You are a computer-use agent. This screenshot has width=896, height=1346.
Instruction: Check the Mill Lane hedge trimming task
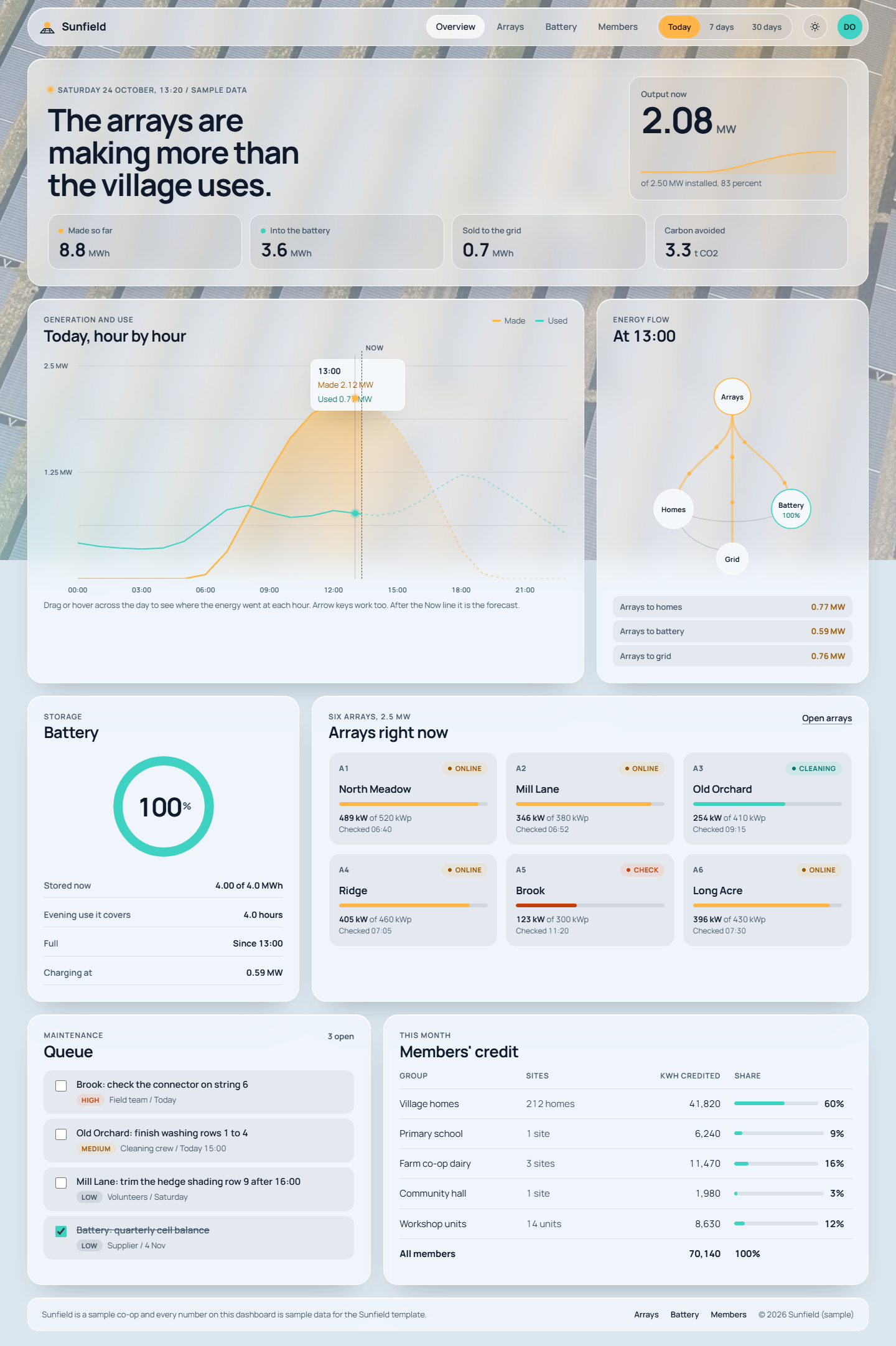61,1183
